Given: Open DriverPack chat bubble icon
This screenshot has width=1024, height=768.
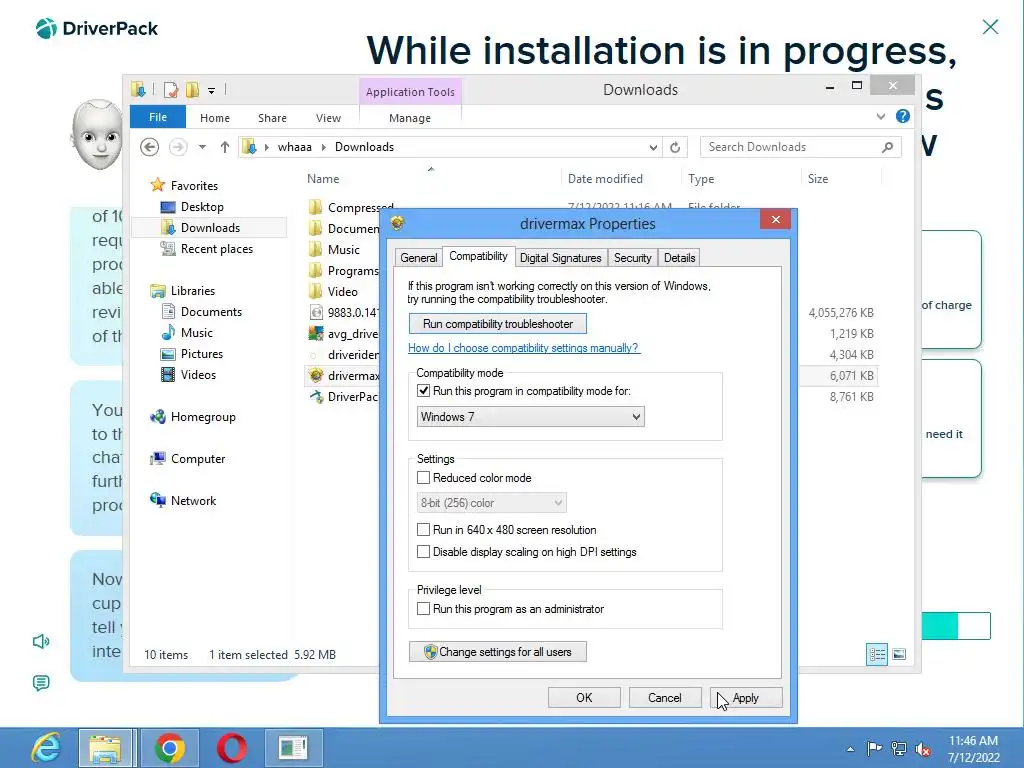Looking at the screenshot, I should tap(41, 683).
